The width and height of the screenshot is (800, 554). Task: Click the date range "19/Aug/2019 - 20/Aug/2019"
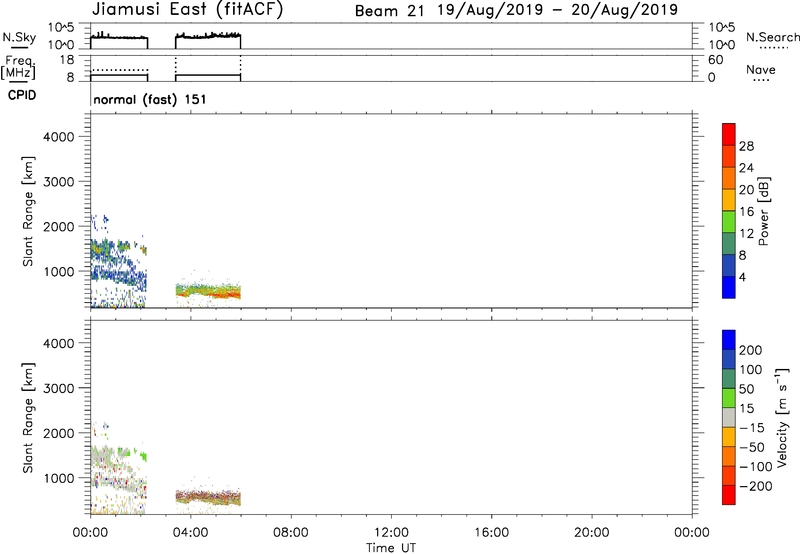tap(557, 10)
